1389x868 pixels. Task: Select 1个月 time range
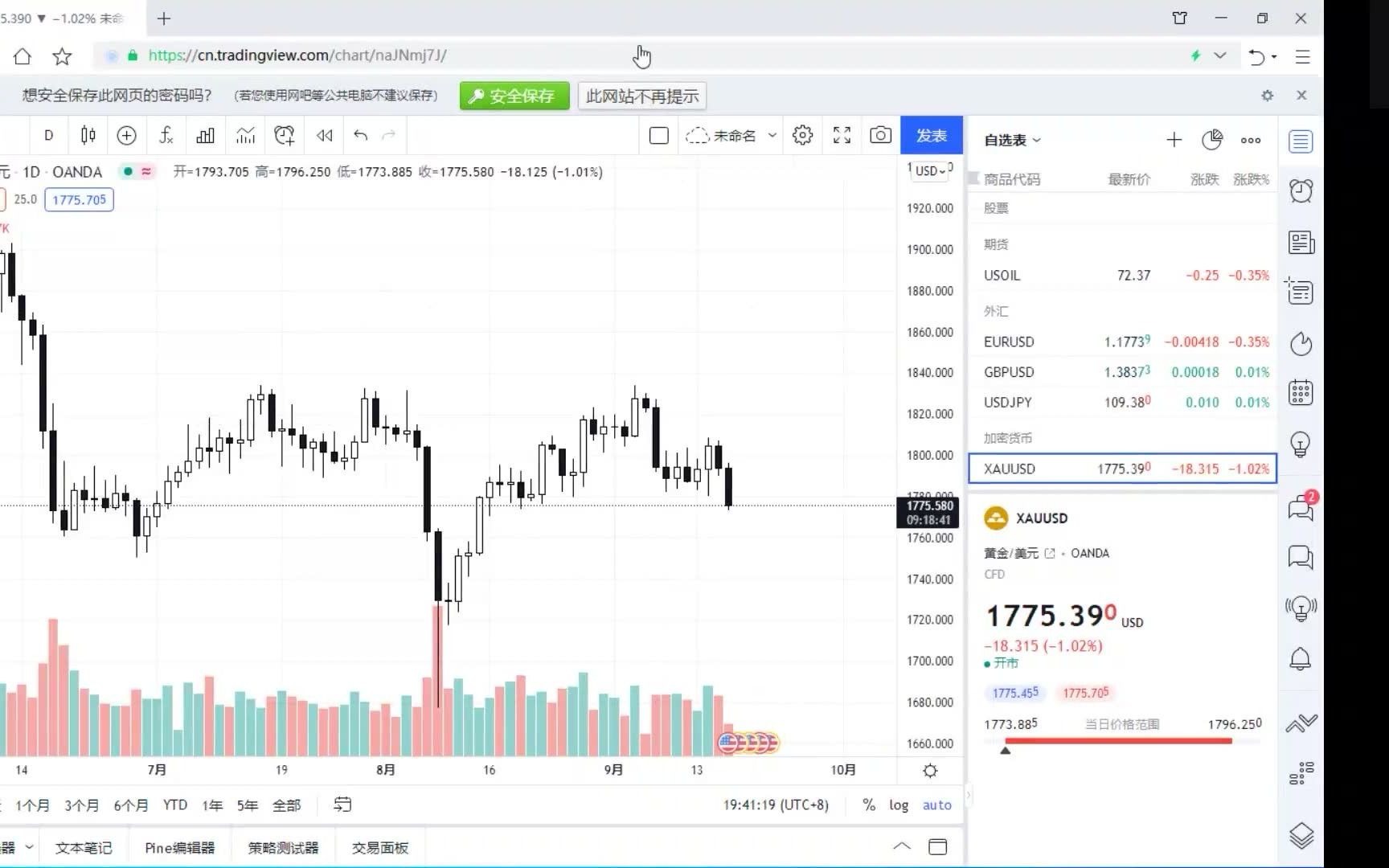click(32, 805)
